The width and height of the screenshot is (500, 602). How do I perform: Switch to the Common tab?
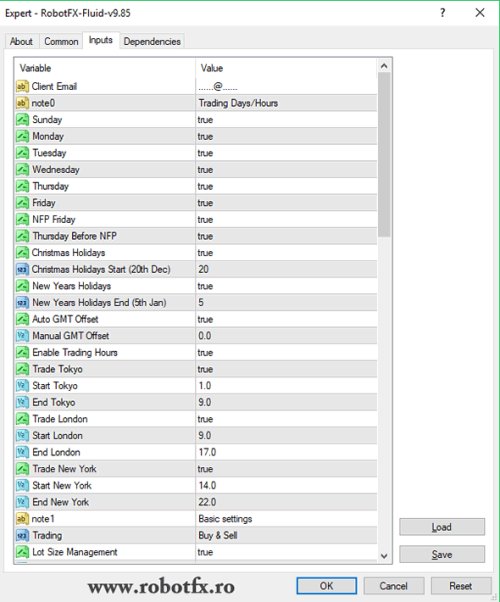[x=61, y=41]
